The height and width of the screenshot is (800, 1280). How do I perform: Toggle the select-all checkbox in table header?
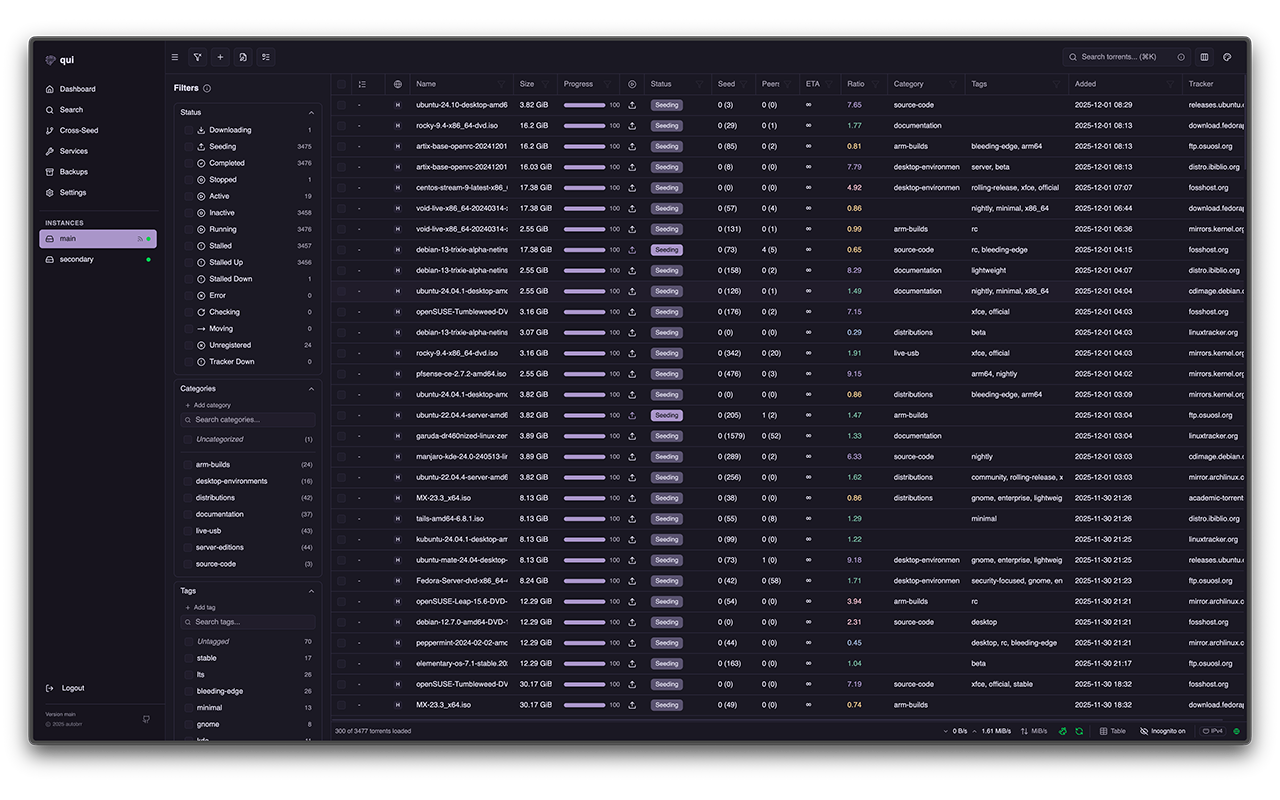coord(341,84)
